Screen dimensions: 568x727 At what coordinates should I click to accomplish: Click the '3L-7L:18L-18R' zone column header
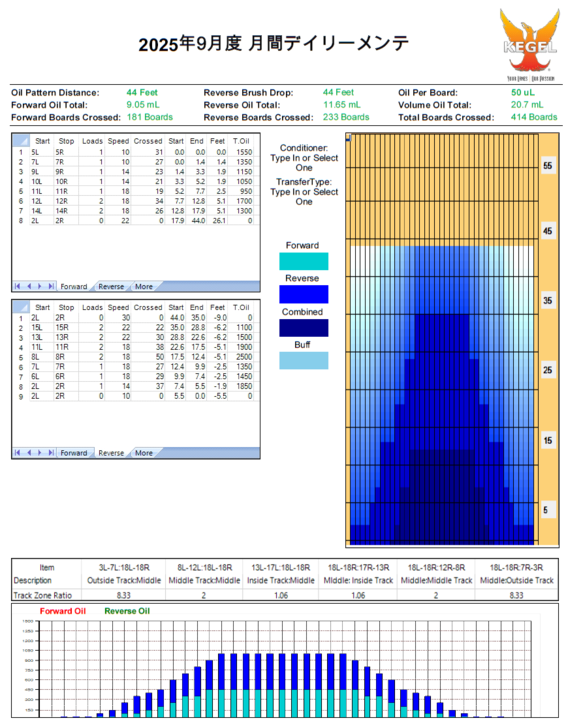124,568
